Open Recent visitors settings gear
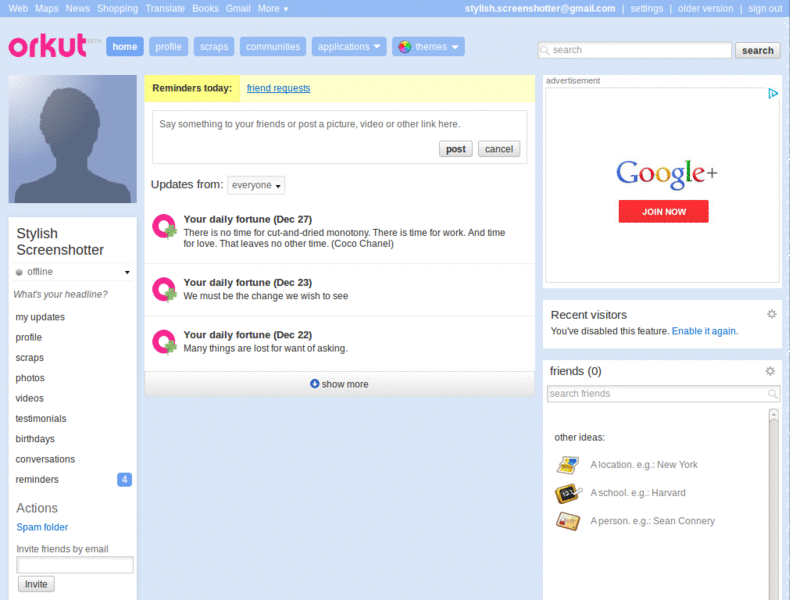The height and width of the screenshot is (600, 800). pos(771,314)
